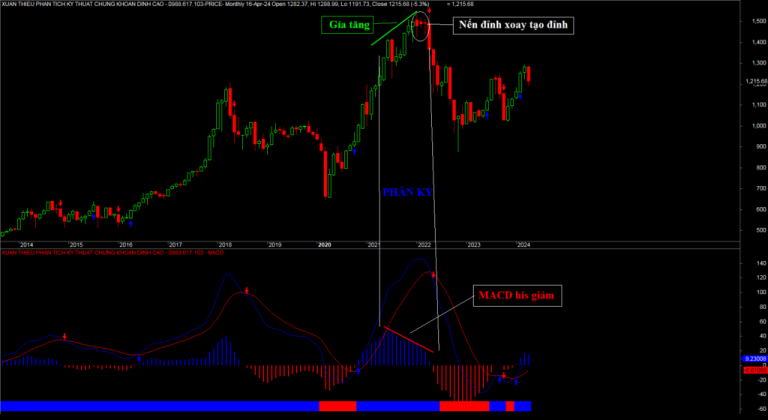Select the circle marking the top candle
The width and height of the screenshot is (768, 420).
pyautogui.click(x=420, y=25)
